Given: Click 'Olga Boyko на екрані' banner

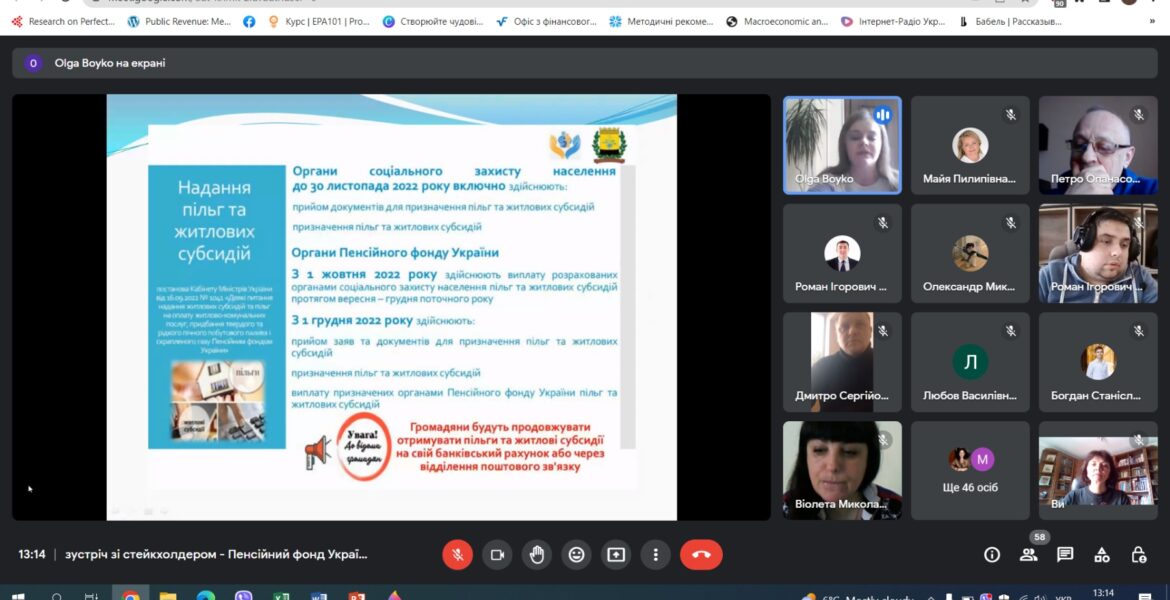Looking at the screenshot, I should coord(584,63).
